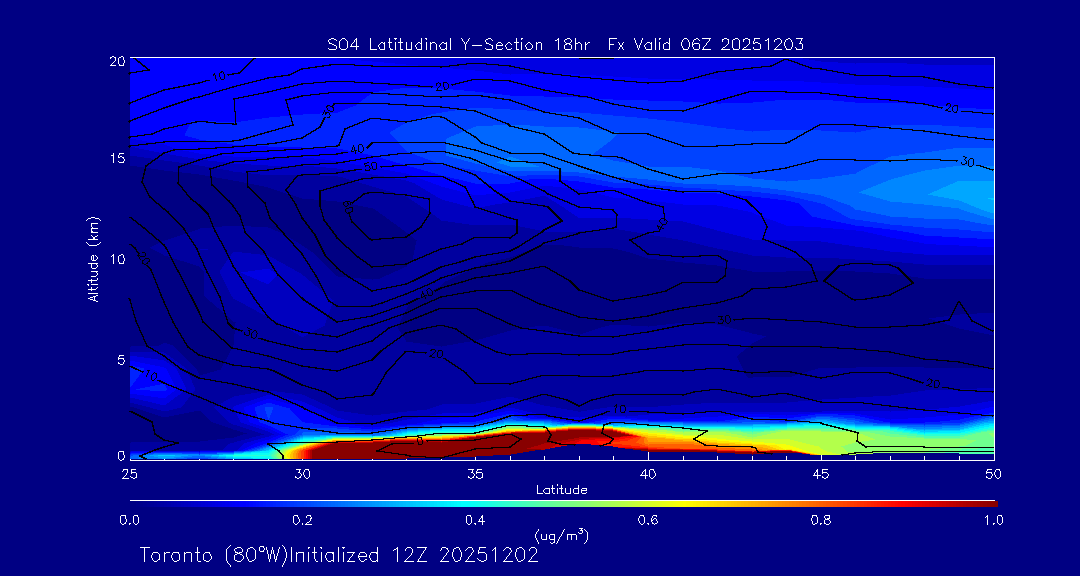1080x576 pixels.
Task: Click latitude axis tick label '35'
Action: 475,473
